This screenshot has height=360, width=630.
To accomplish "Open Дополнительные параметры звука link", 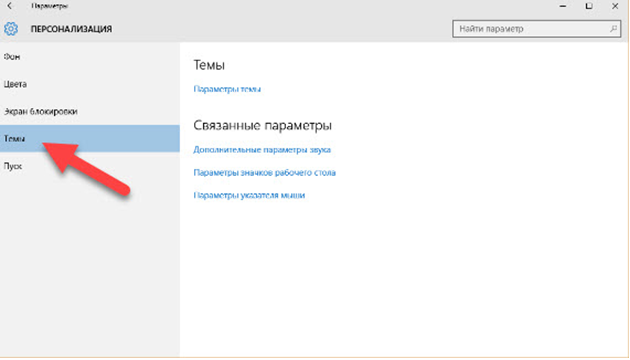I will 262,149.
